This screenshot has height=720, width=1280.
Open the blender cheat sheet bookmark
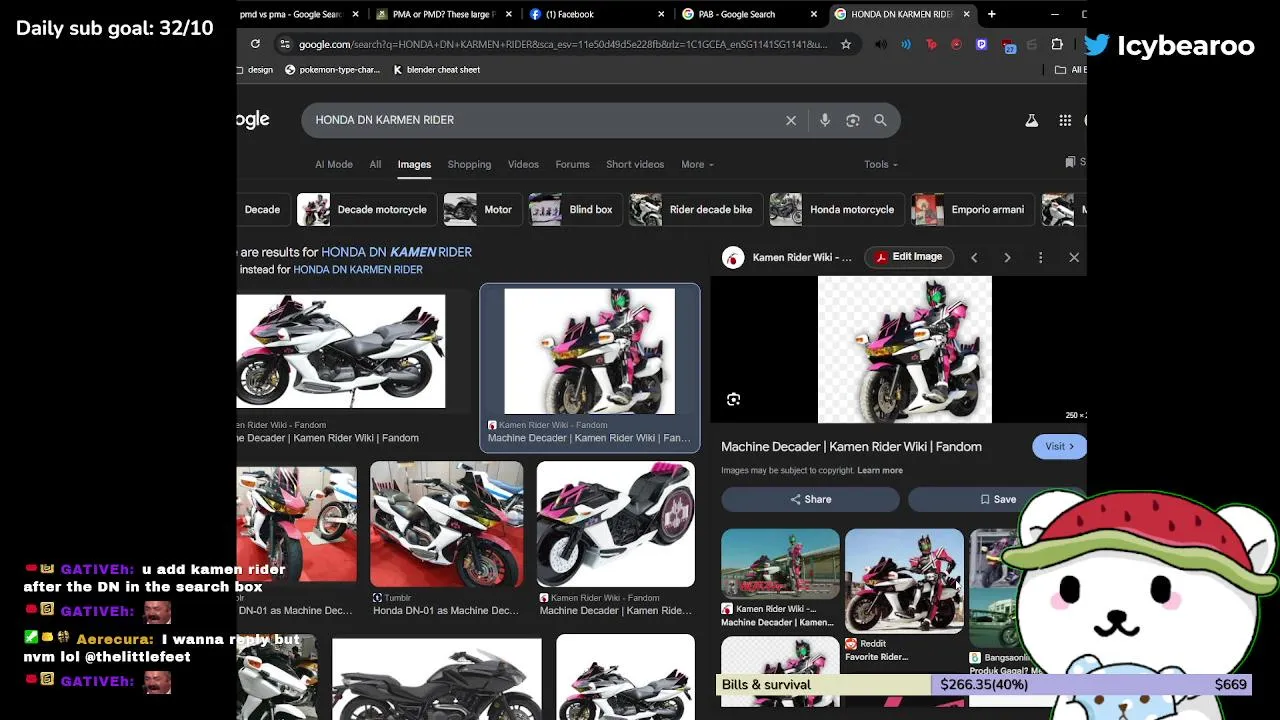pos(437,70)
